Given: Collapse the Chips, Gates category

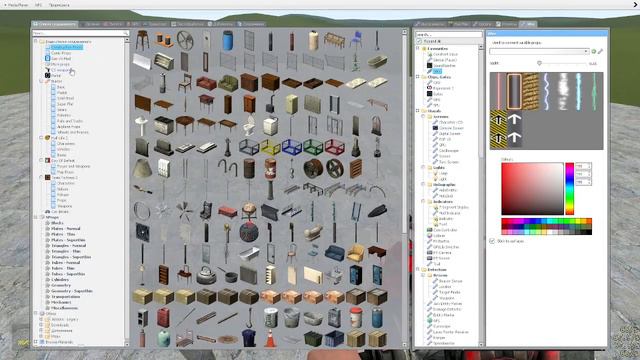Looking at the screenshot, I should point(418,77).
